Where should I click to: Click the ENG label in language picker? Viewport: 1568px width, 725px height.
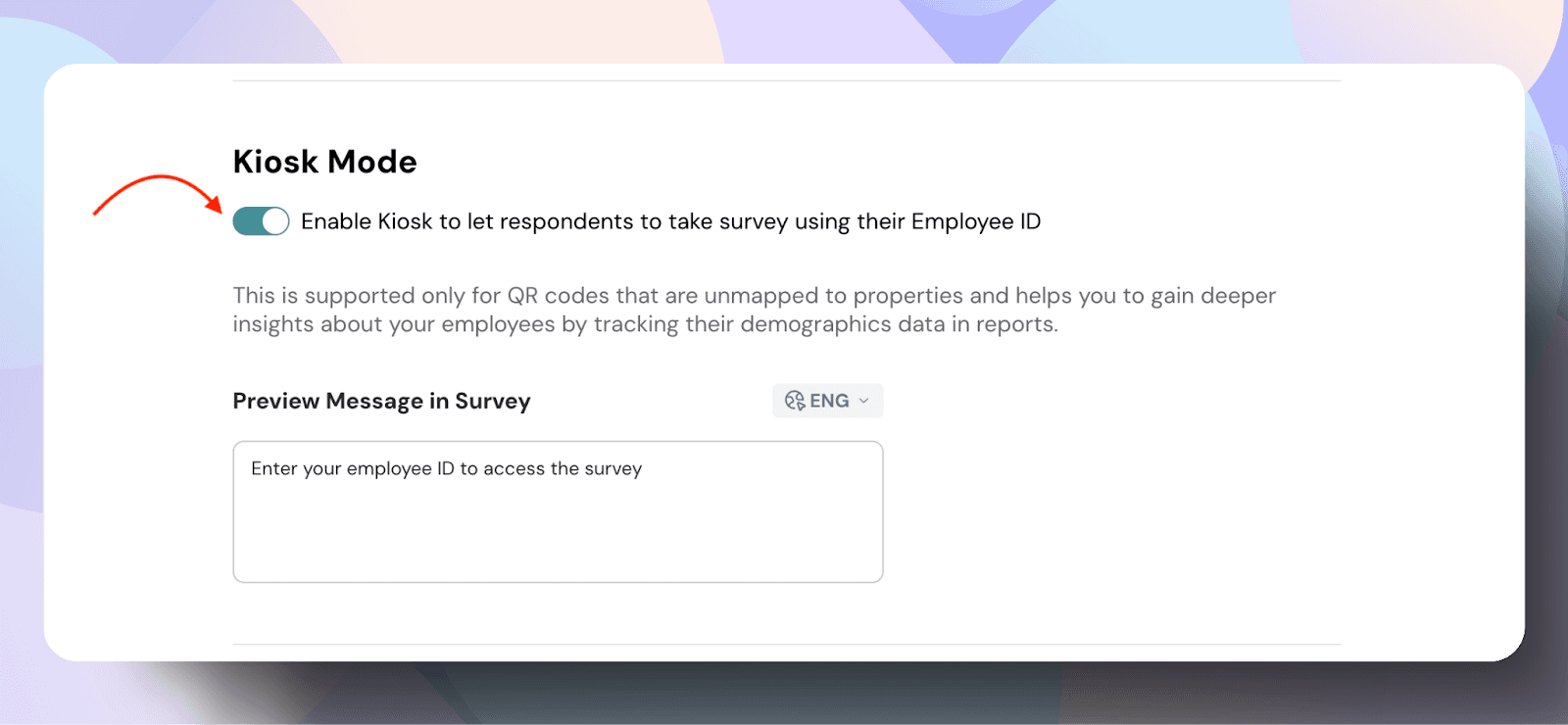[x=829, y=401]
